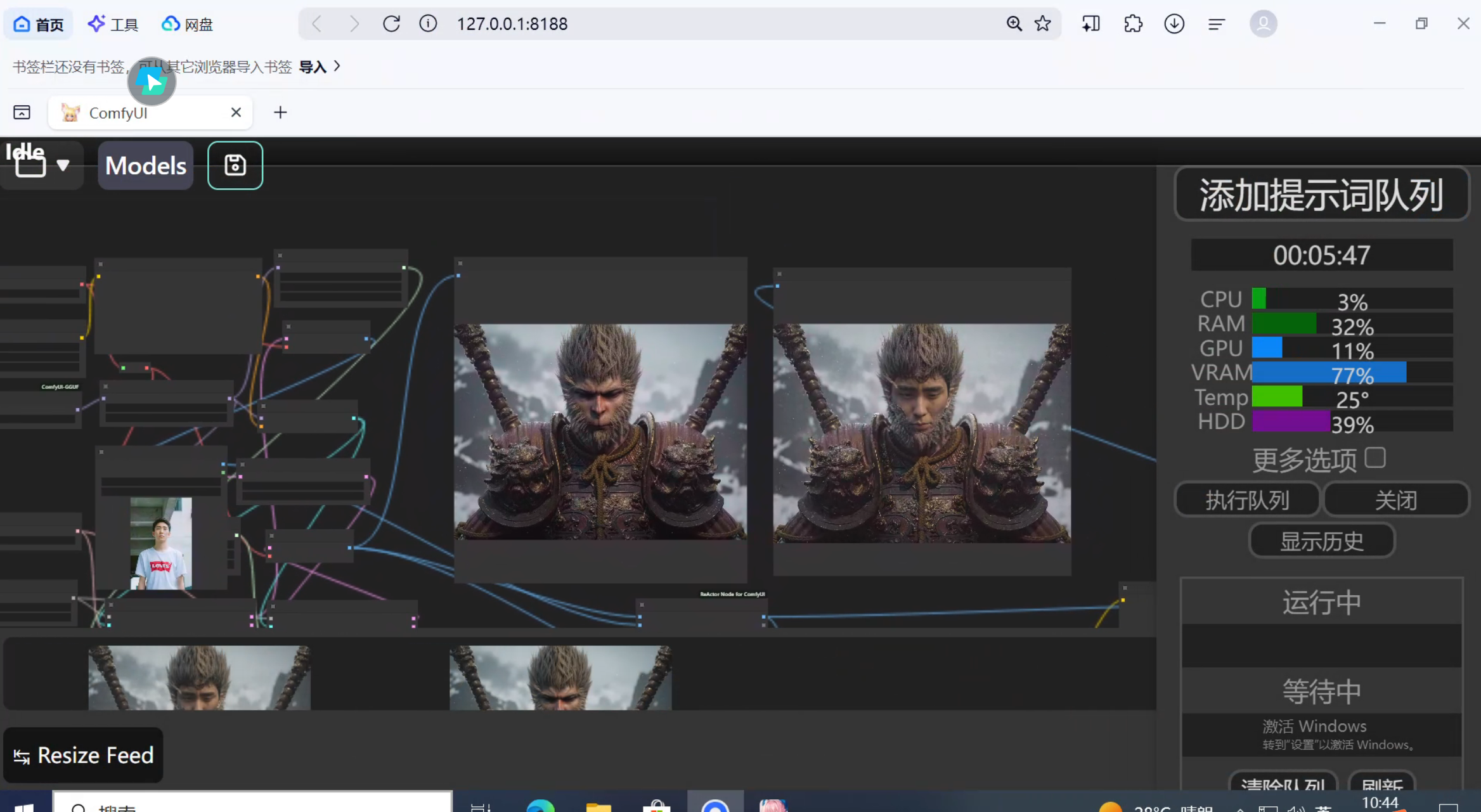Select the face-swapped preview image
The image size is (1481, 812).
[x=921, y=433]
